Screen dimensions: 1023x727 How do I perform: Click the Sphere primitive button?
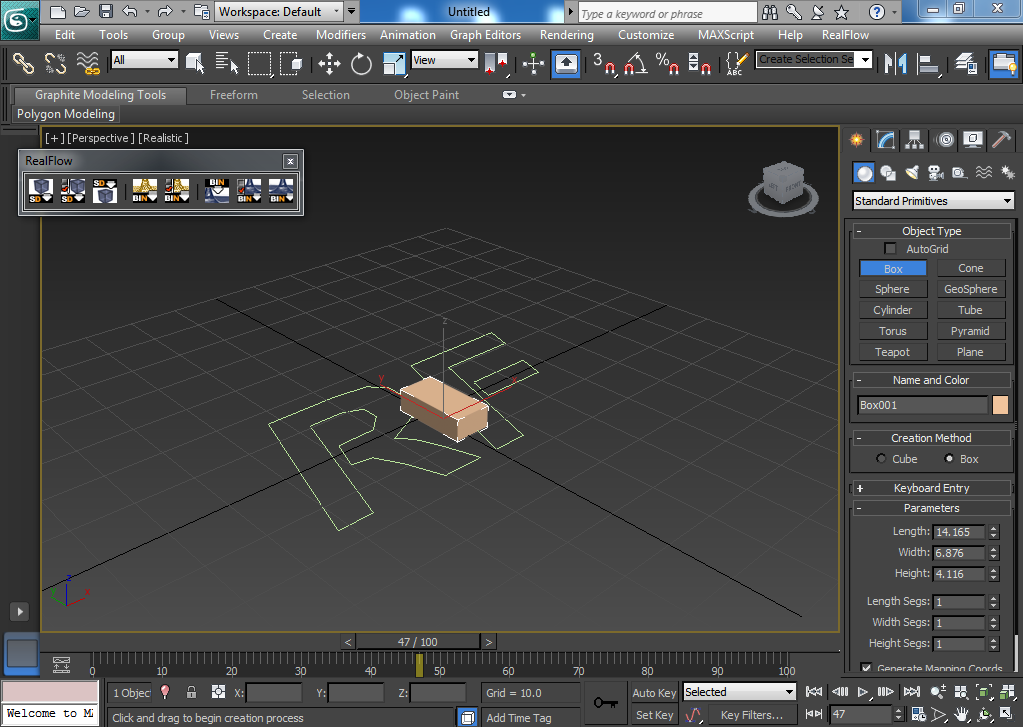pos(892,289)
